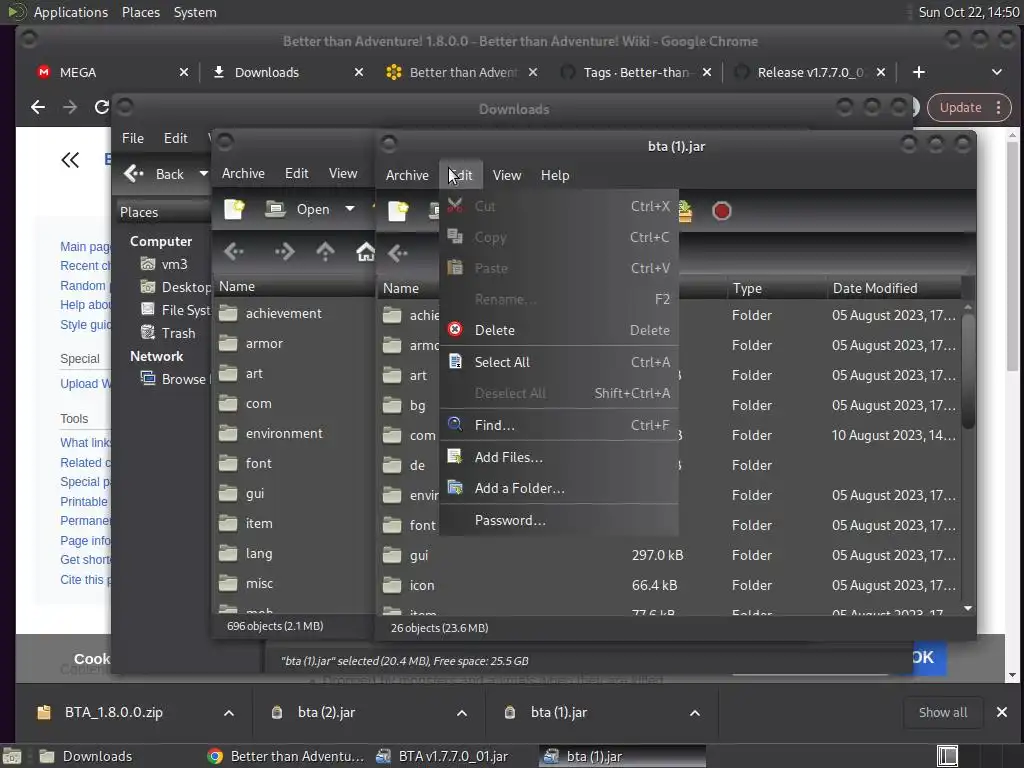Open View menu in middle archive window
The width and height of the screenshot is (1024, 768).
tap(343, 173)
